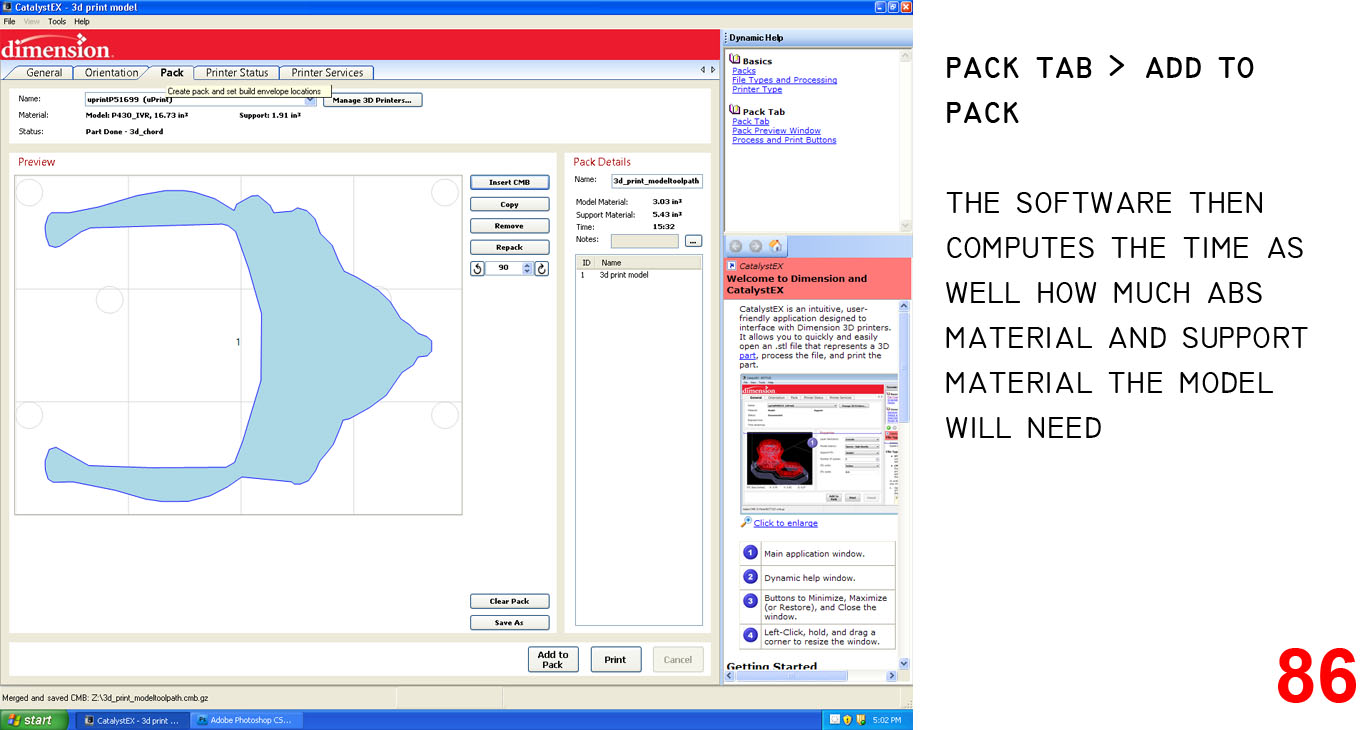Click the Basics book icon
The image size is (1366, 730).
point(735,60)
